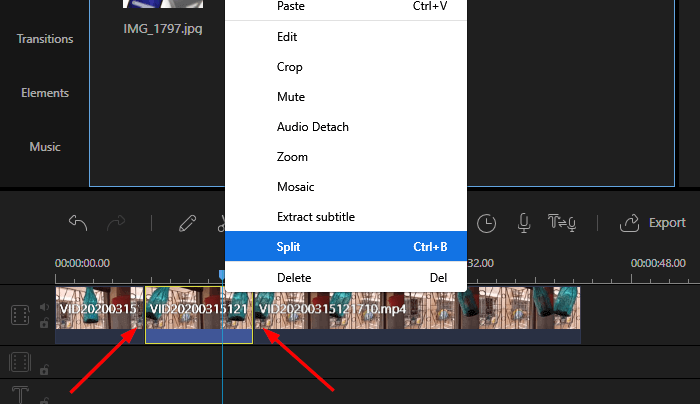Click Mosaic in the context menu
700x404 pixels.
[x=296, y=187]
